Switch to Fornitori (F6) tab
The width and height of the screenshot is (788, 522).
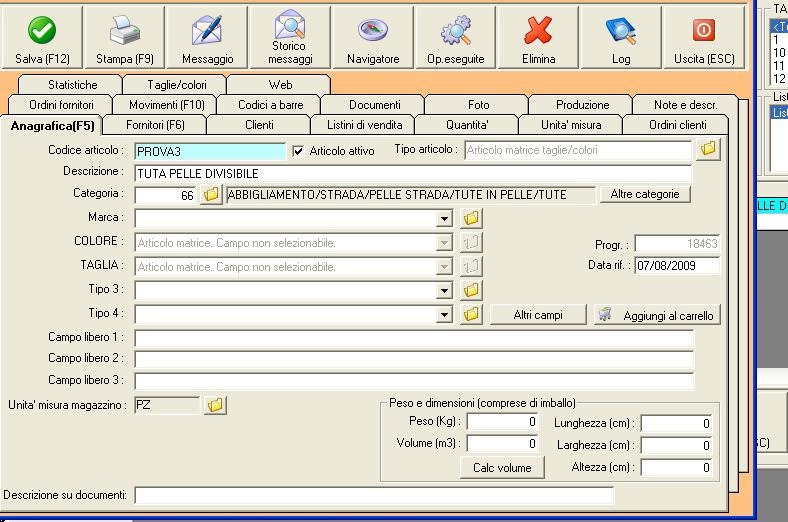(155, 125)
